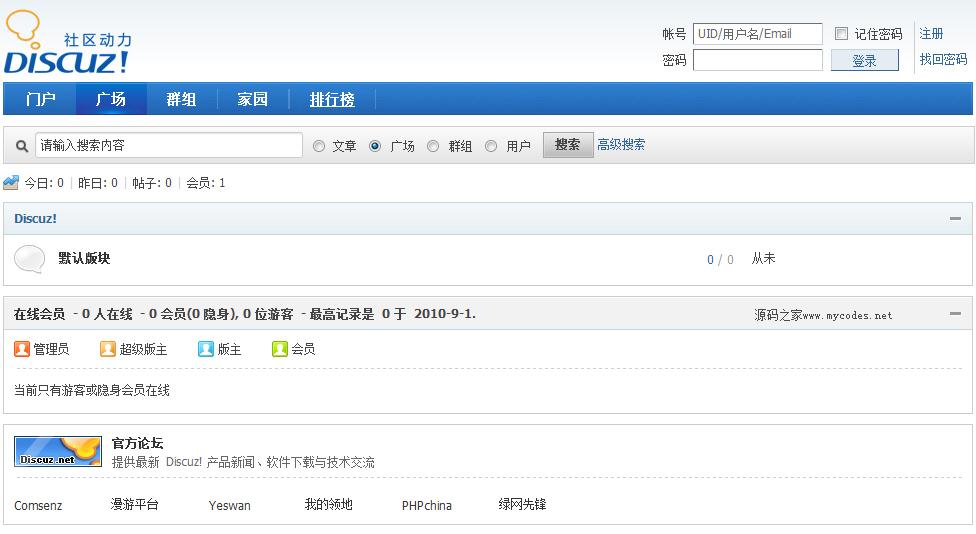Open the 门户 navigation tab
The height and width of the screenshot is (534, 976).
(x=40, y=99)
